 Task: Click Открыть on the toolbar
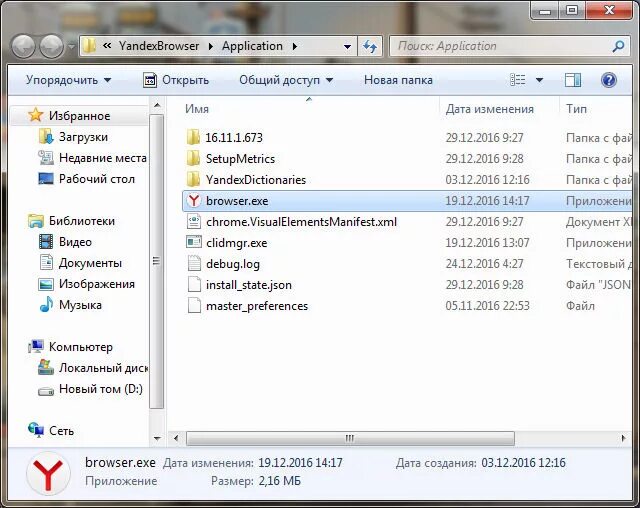click(176, 80)
